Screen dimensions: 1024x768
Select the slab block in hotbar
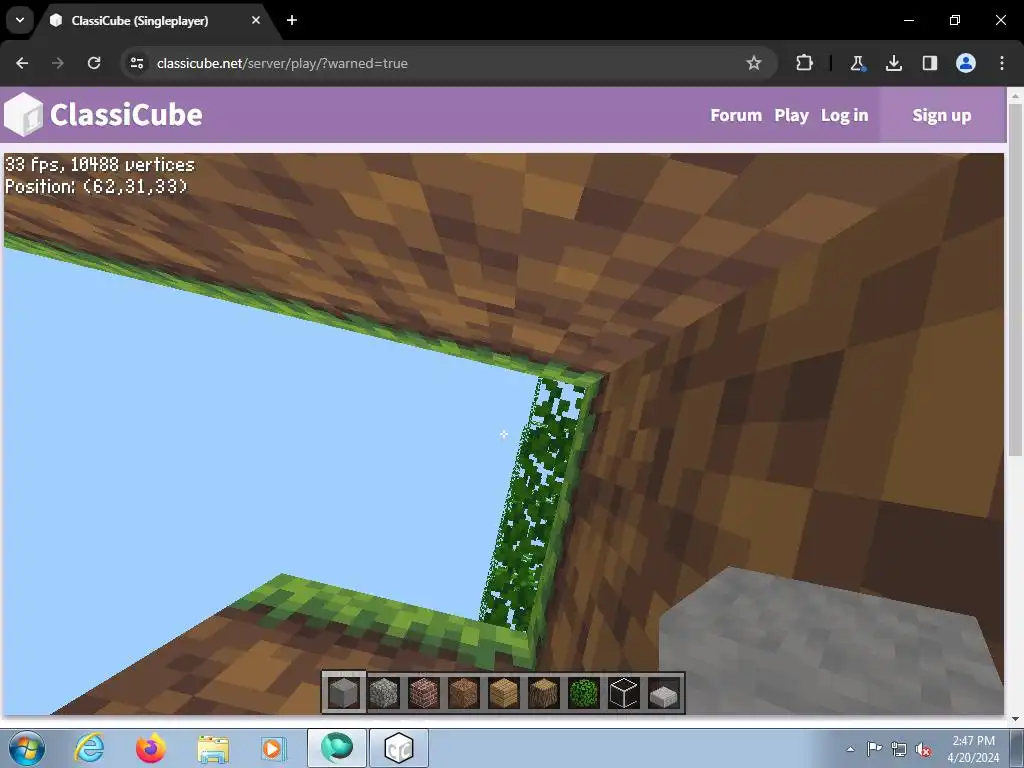[664, 694]
